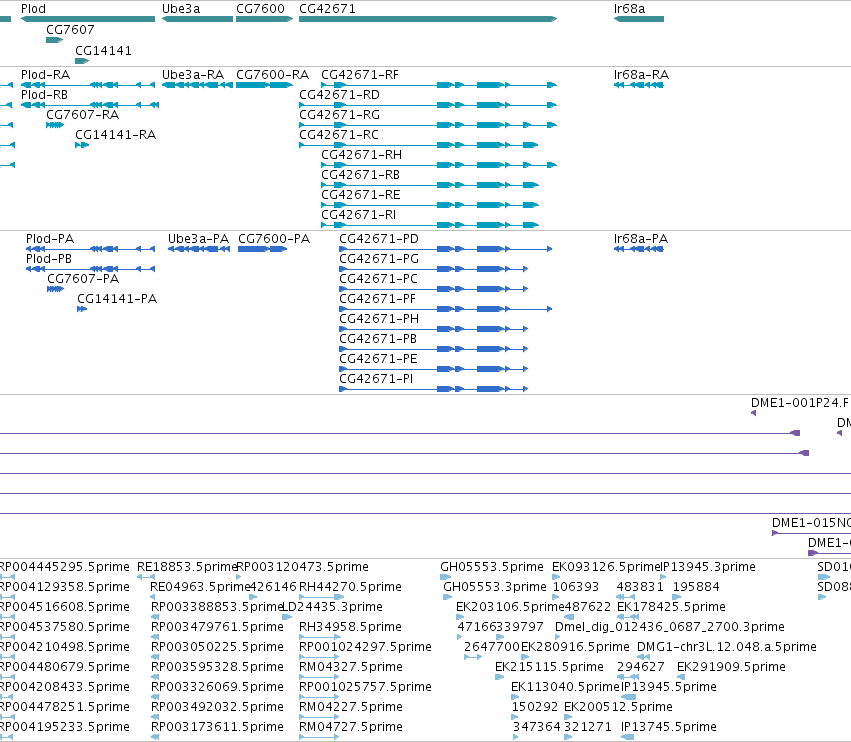Open EST label EK200512.5prime
This screenshot has height=742, width=851.
click(618, 707)
